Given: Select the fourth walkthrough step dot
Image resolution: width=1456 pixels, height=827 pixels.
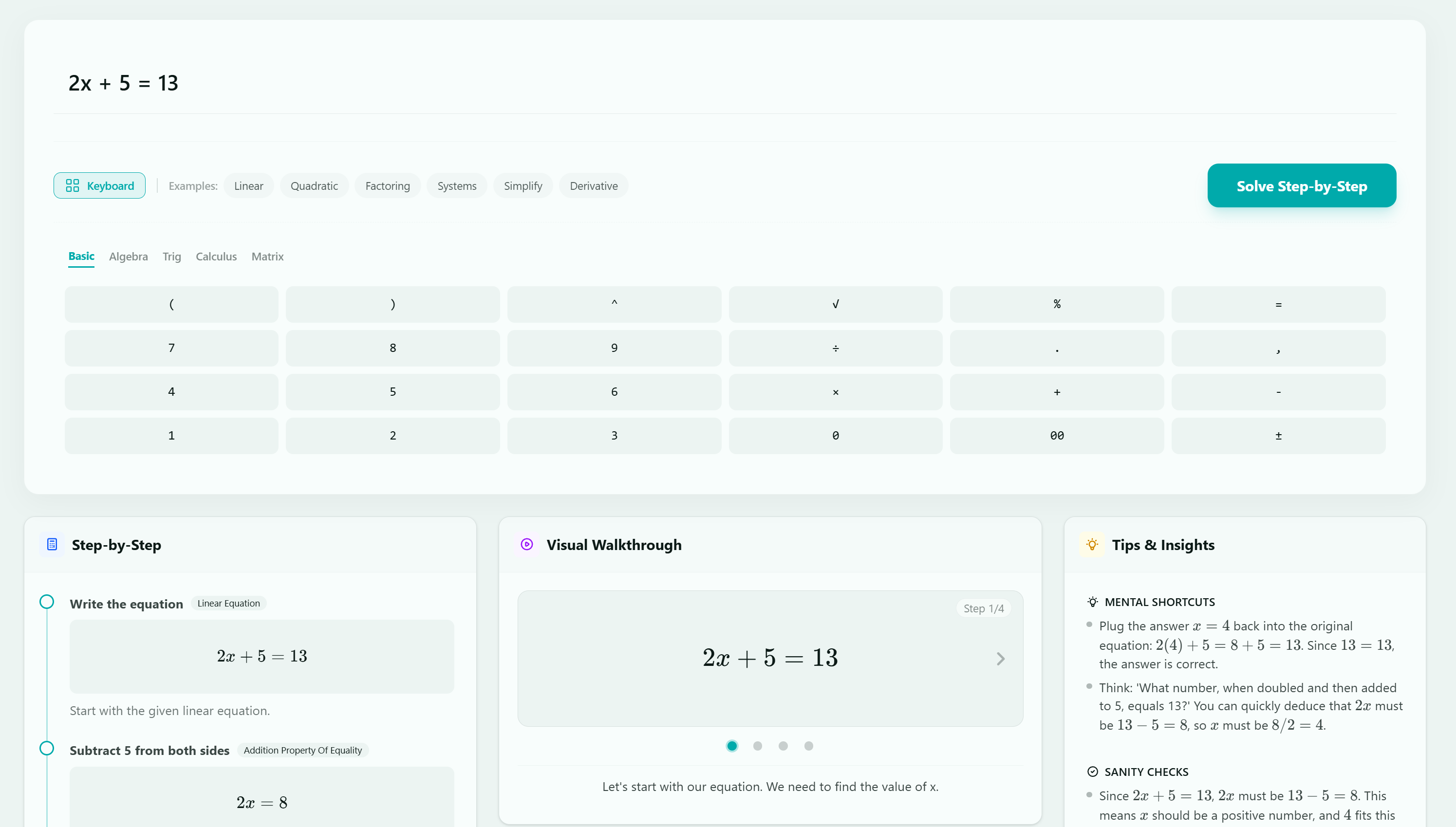Looking at the screenshot, I should (808, 746).
